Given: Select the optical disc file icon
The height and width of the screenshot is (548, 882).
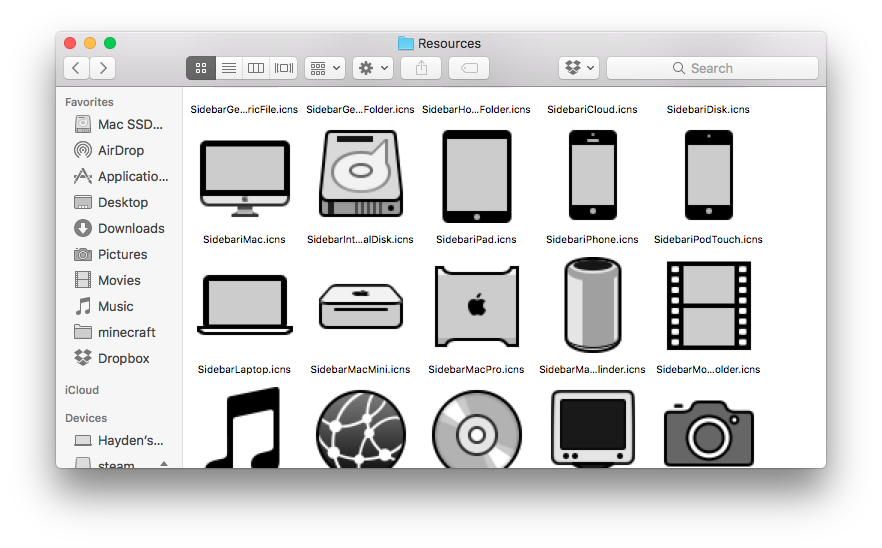Looking at the screenshot, I should [x=477, y=429].
